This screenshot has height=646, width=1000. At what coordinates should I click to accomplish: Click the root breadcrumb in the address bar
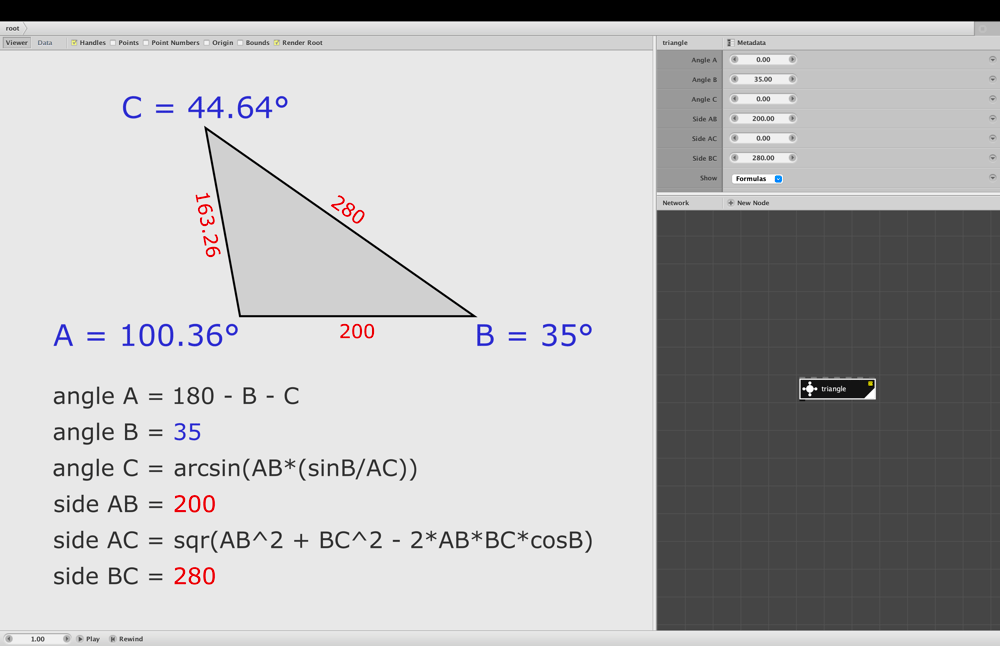click(12, 28)
